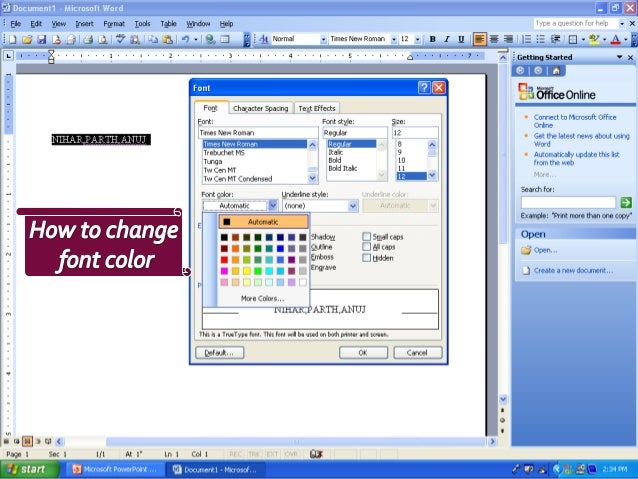
Task: Click the Center alignment toolbar icon
Action: pos(494,39)
